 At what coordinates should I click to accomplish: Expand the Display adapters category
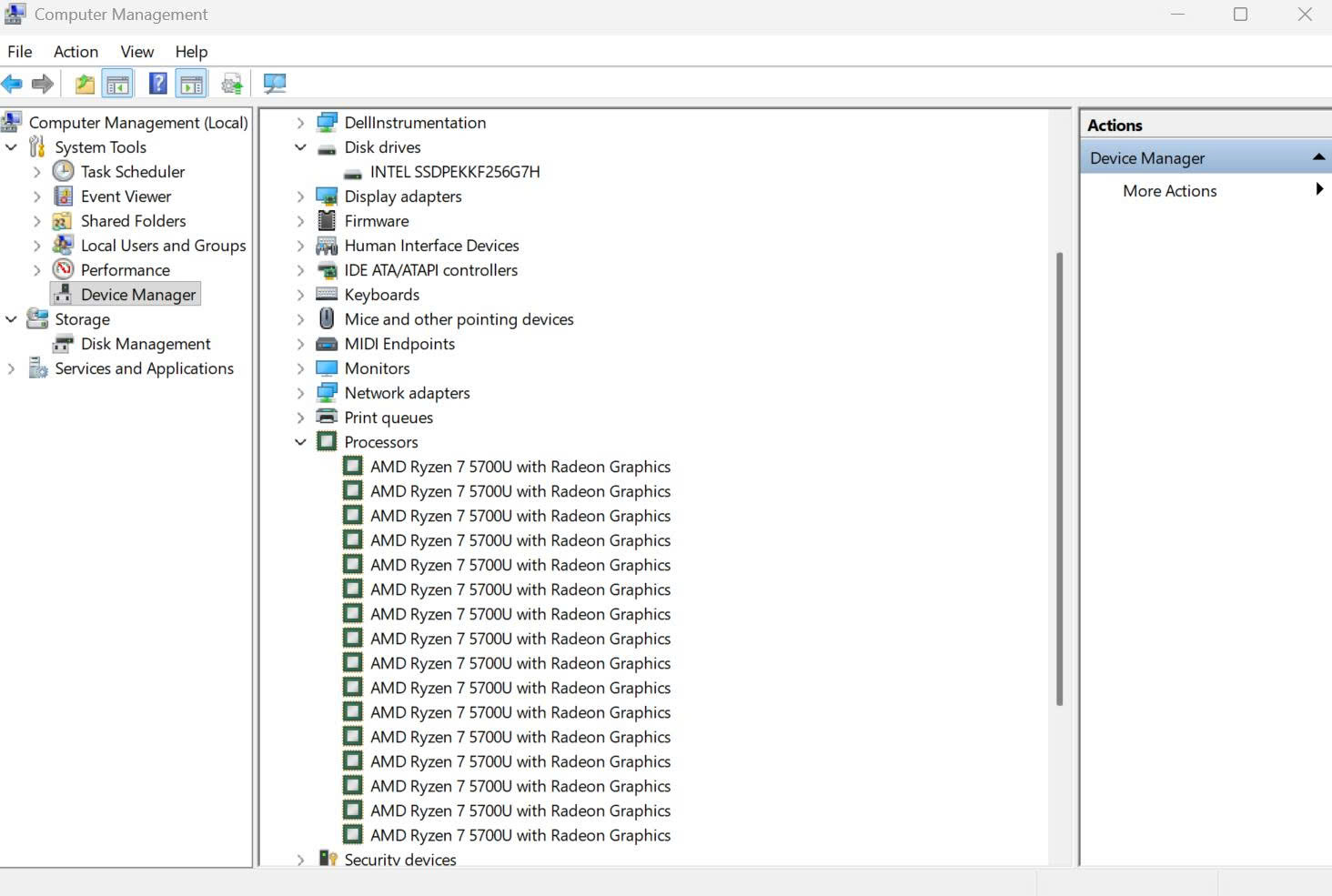click(300, 196)
